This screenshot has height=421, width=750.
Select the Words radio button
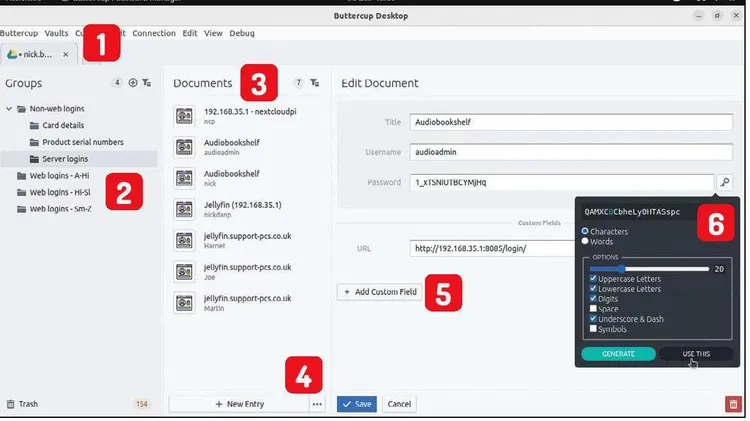(586, 241)
